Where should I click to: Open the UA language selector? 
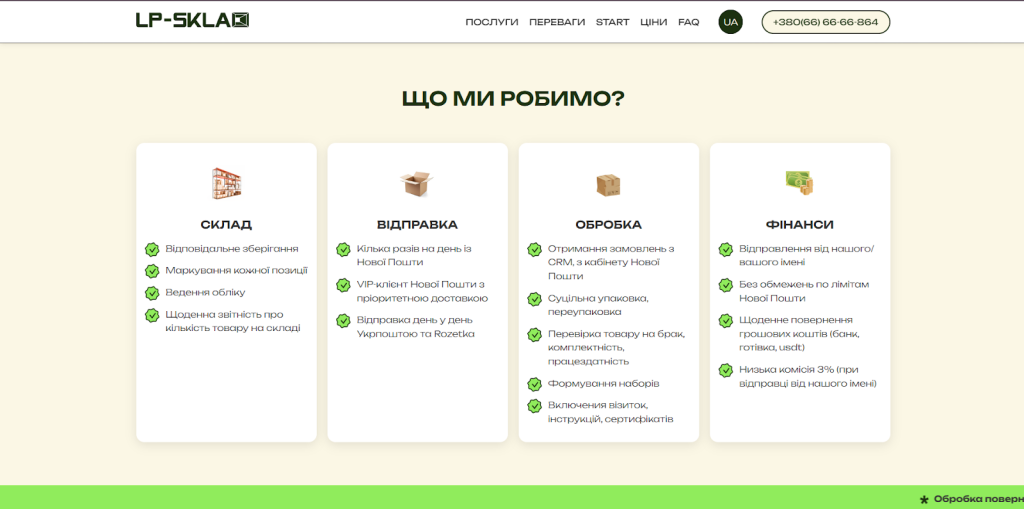(x=730, y=22)
